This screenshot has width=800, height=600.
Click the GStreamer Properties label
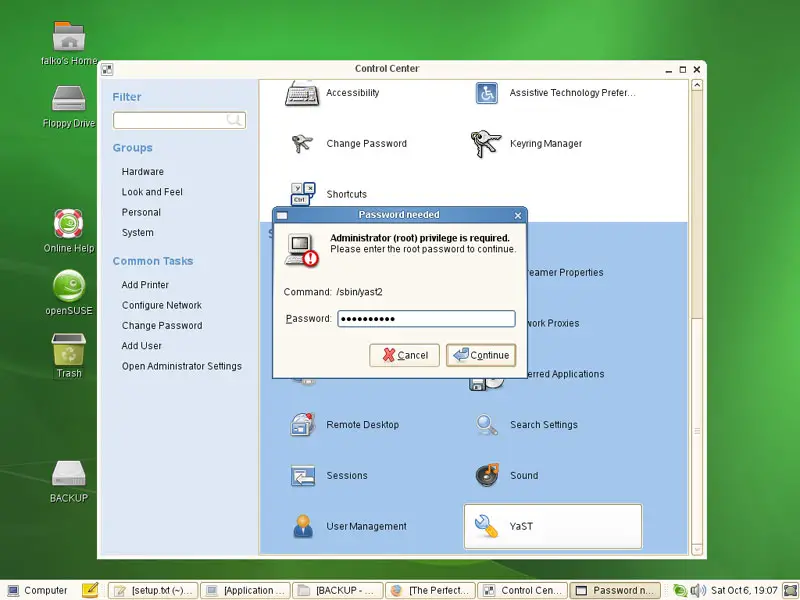(565, 272)
